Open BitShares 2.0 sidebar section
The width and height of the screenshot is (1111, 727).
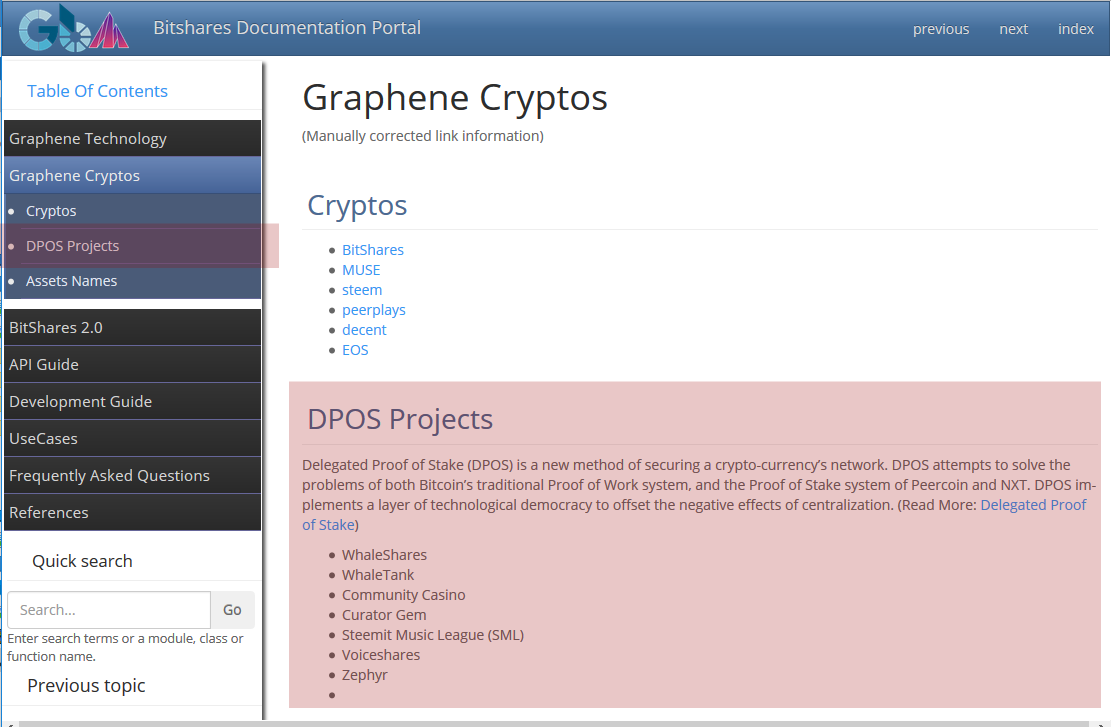(132, 327)
